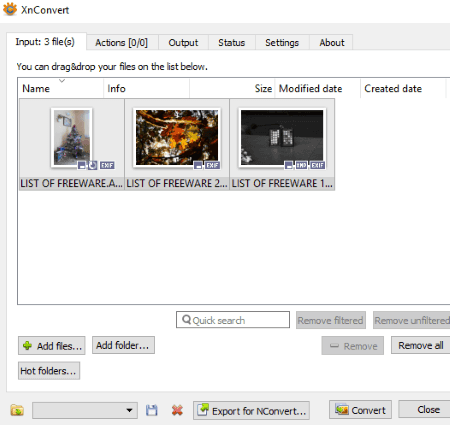Click XMP badge on grayscale thumbnail
The width and height of the screenshot is (450, 425).
click(301, 165)
